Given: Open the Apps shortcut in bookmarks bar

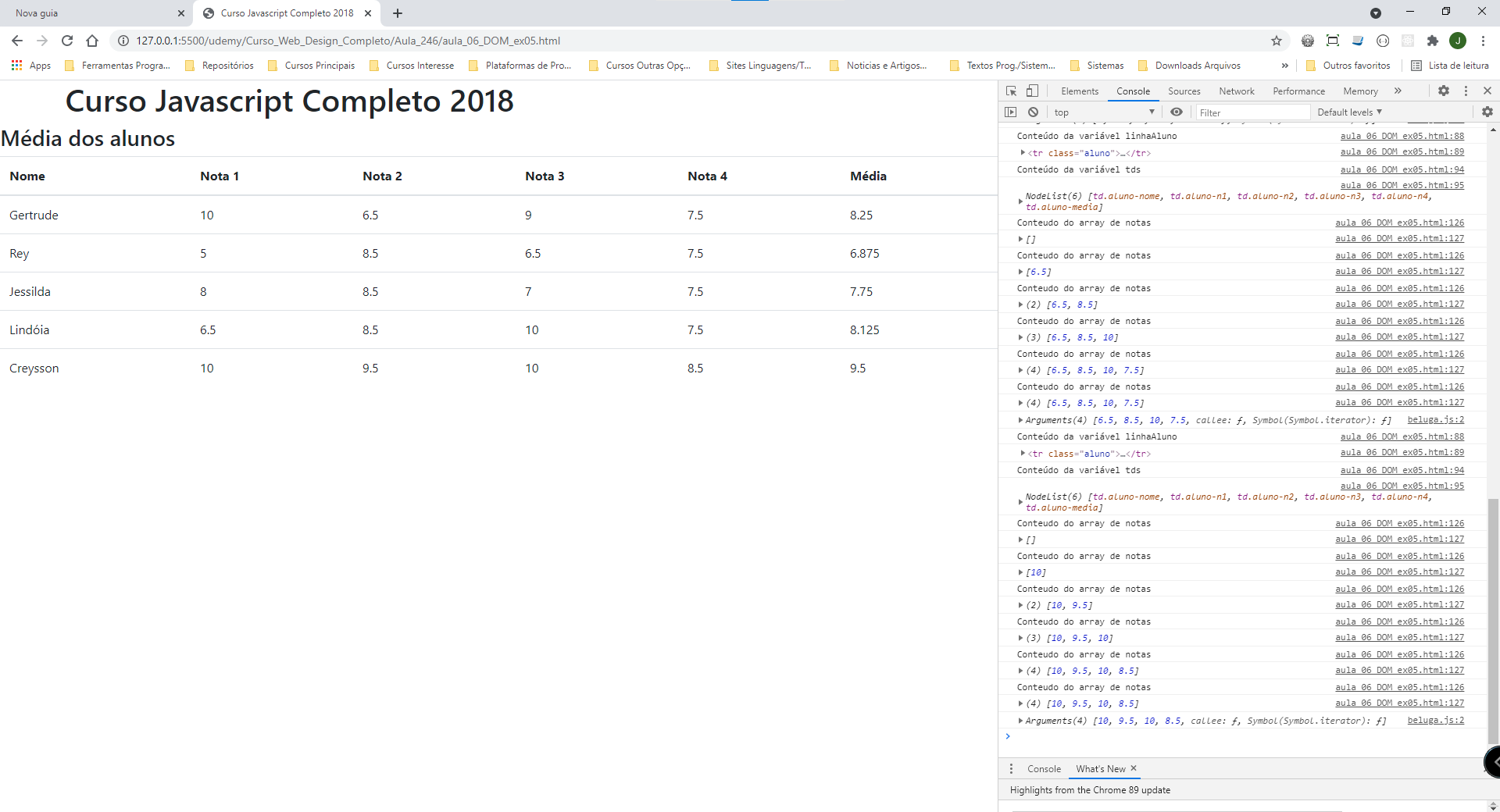Looking at the screenshot, I should pyautogui.click(x=31, y=66).
